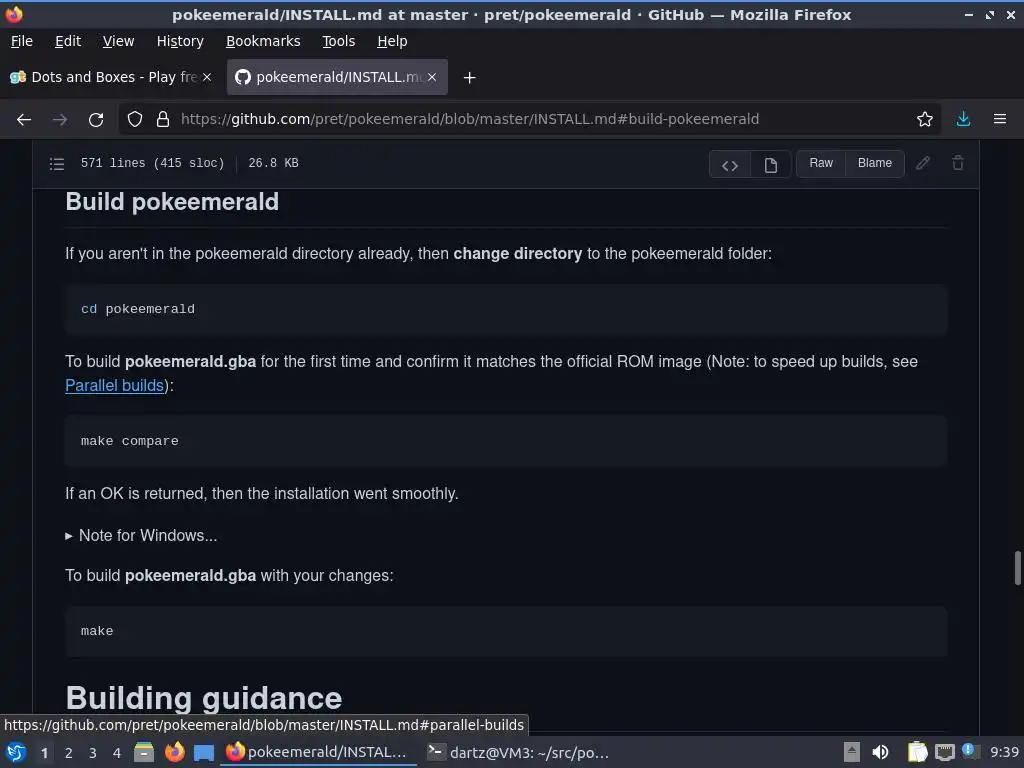Open the File menu
The image size is (1024, 768).
point(22,41)
